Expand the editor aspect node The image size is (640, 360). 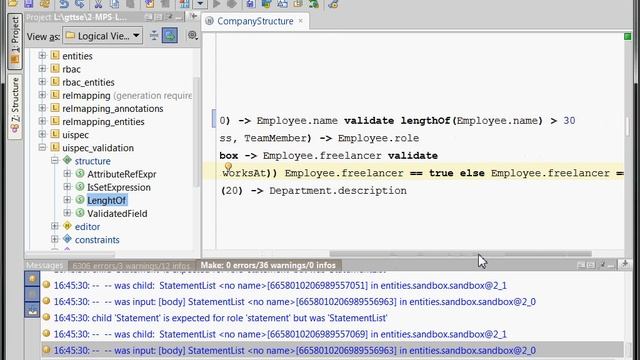tap(55, 226)
